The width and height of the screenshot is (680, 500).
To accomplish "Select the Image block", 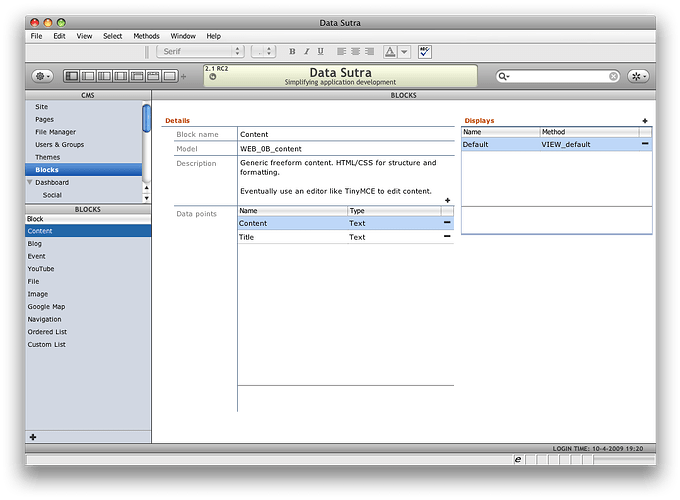I will [88, 294].
